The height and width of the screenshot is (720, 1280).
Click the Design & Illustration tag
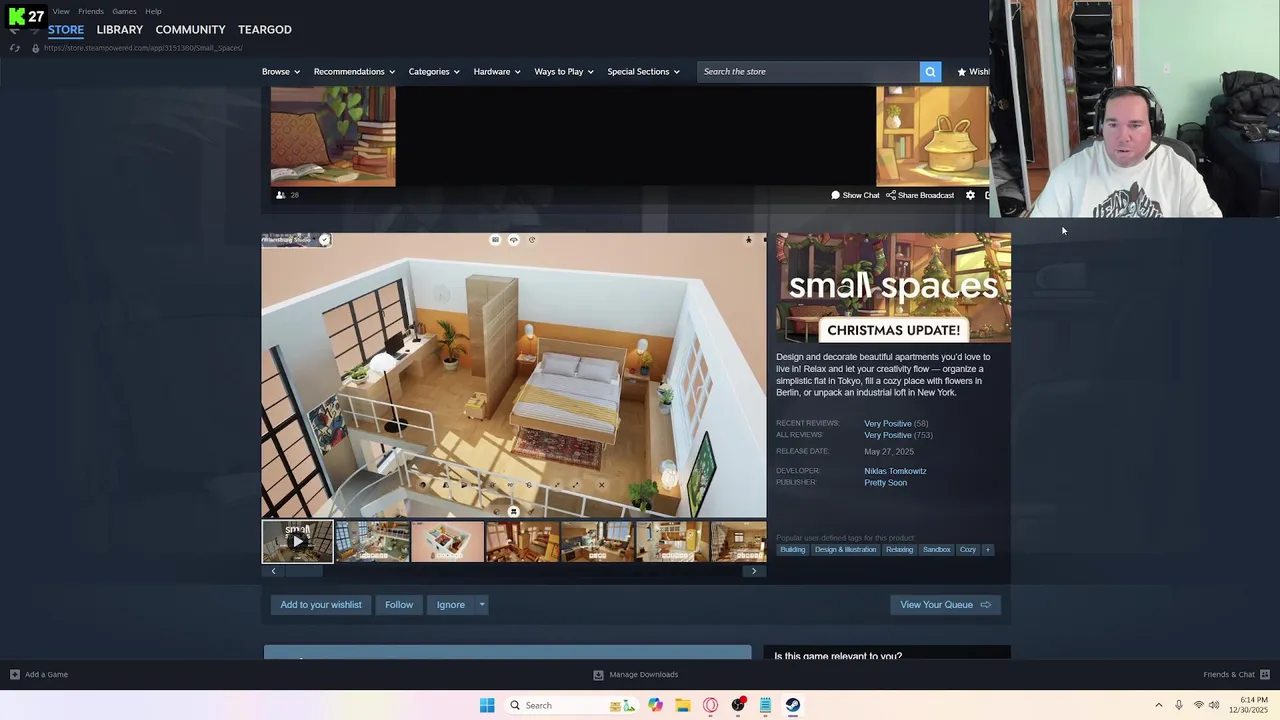(x=845, y=549)
